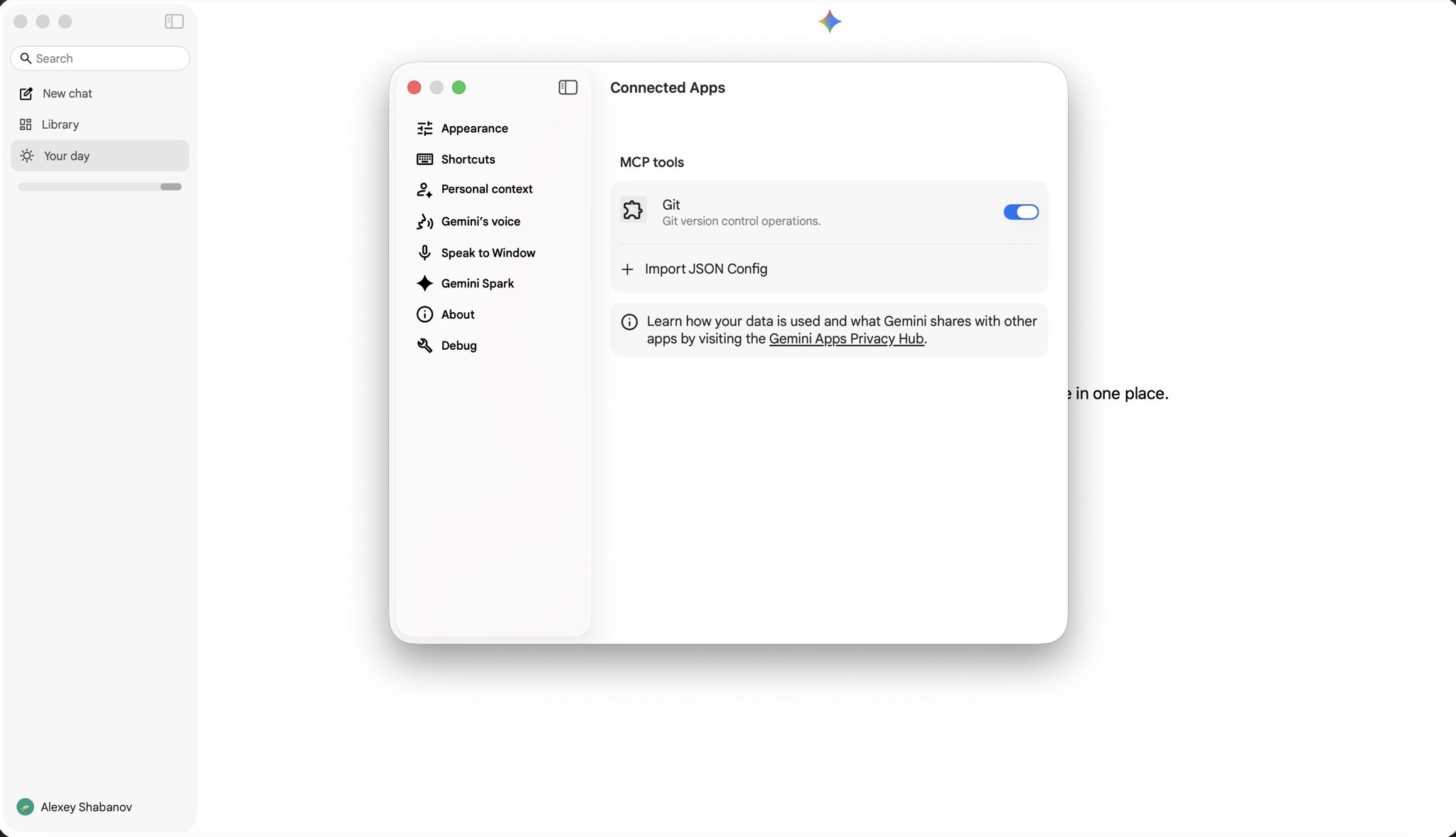The width and height of the screenshot is (1456, 837).
Task: Click the Personal context person icon
Action: tap(424, 190)
